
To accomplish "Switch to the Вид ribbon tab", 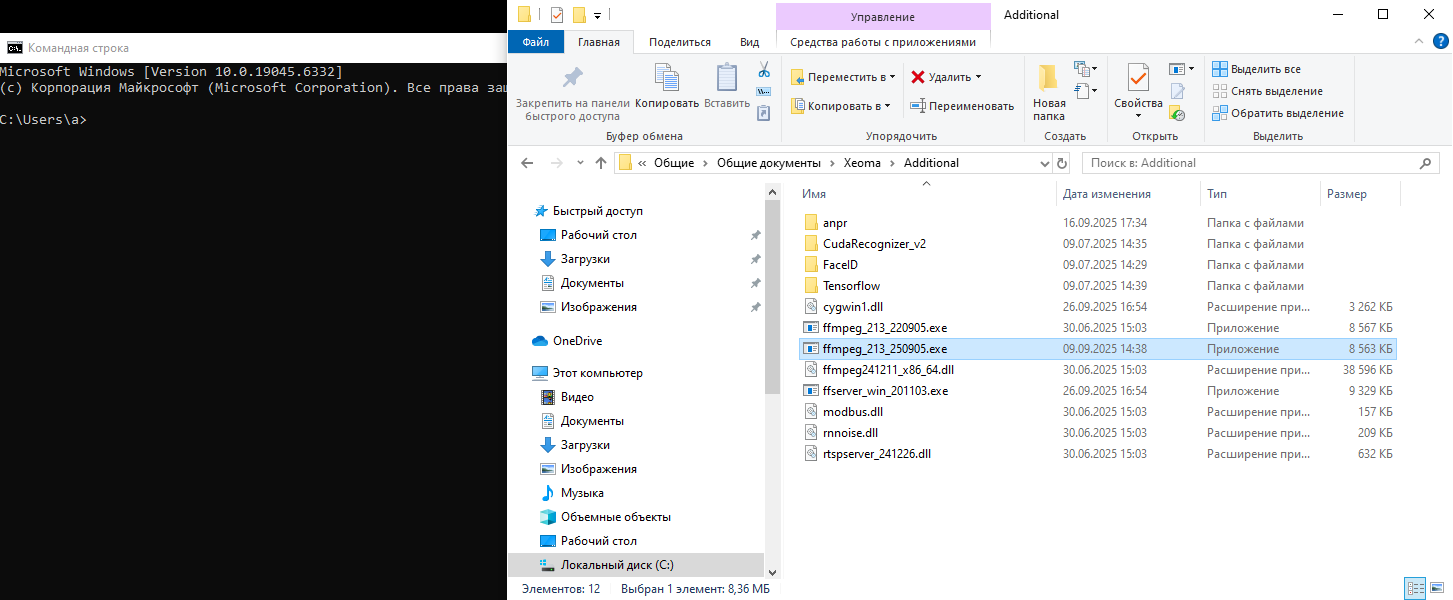I will point(749,41).
